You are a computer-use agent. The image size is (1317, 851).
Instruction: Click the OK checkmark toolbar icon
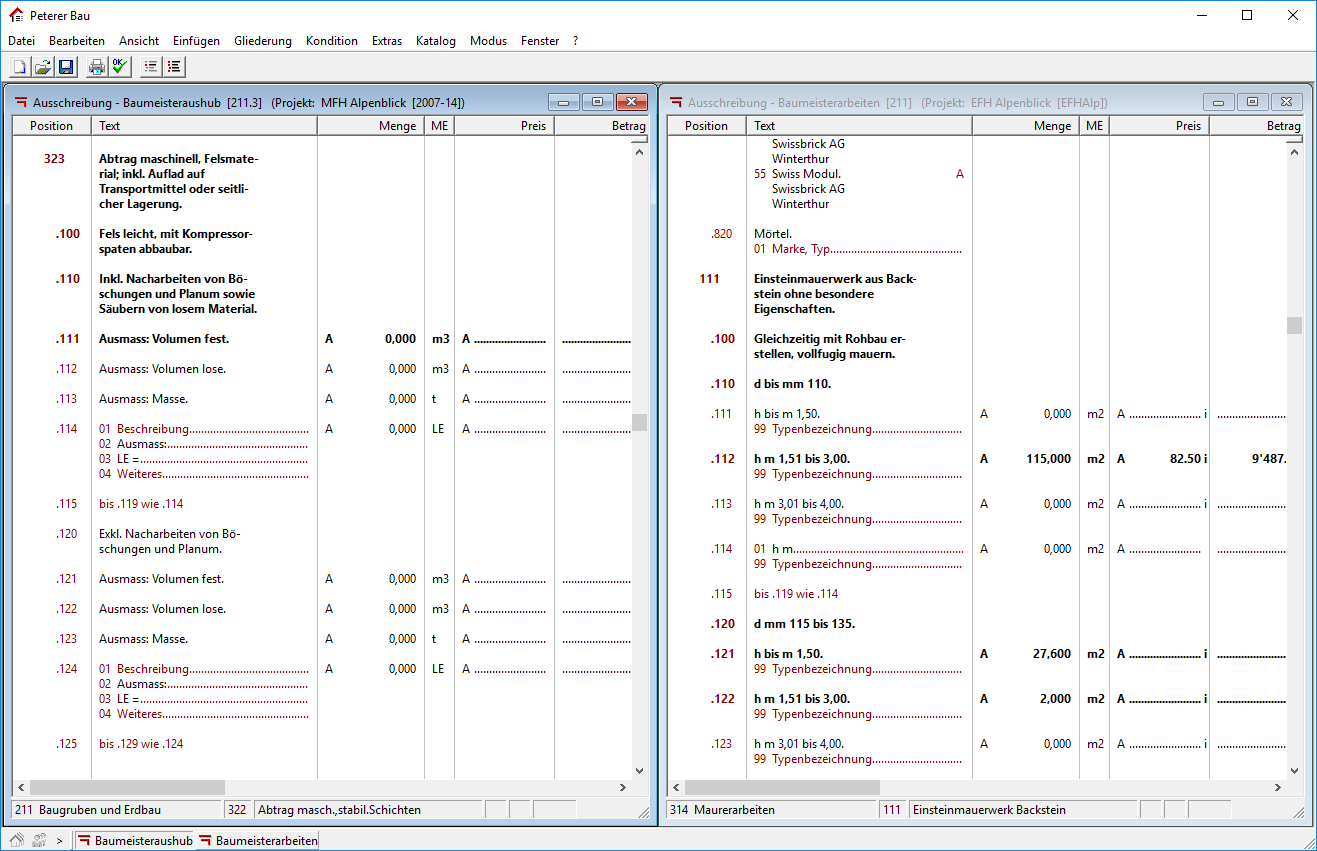point(120,67)
